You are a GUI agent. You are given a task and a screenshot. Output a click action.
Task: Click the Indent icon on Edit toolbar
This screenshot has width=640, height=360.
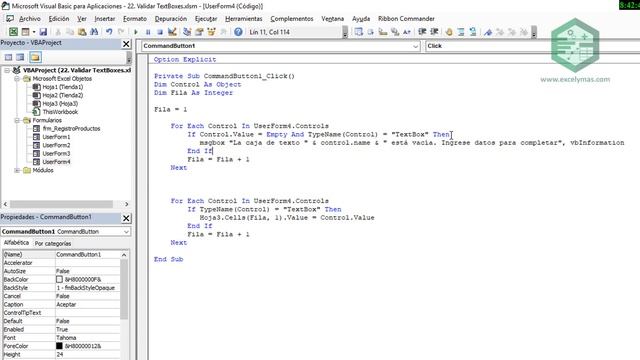tap(422, 32)
